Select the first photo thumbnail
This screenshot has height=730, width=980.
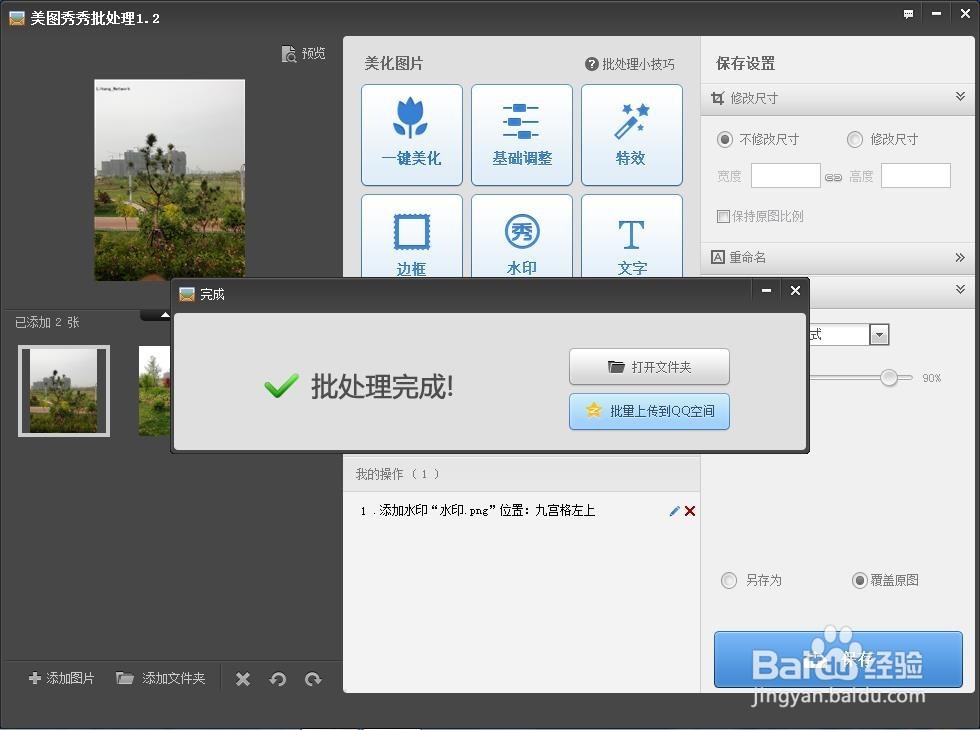pyautogui.click(x=63, y=390)
